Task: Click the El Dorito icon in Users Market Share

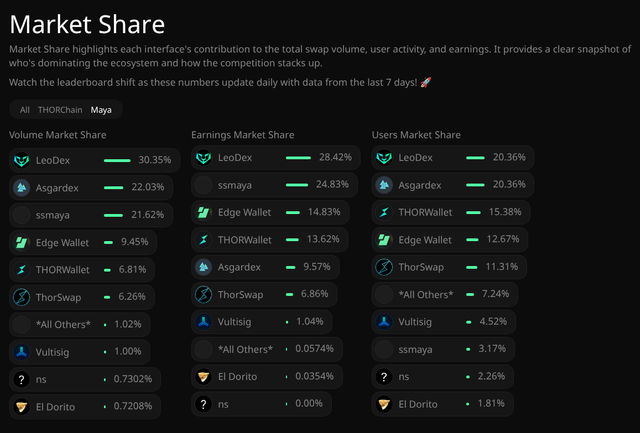Action: 384,404
